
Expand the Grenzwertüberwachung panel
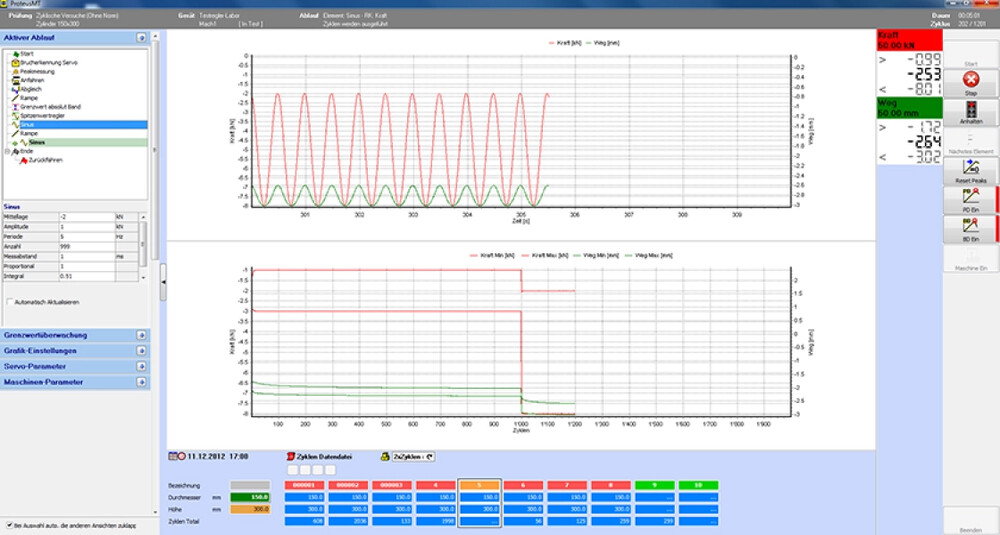pos(141,335)
